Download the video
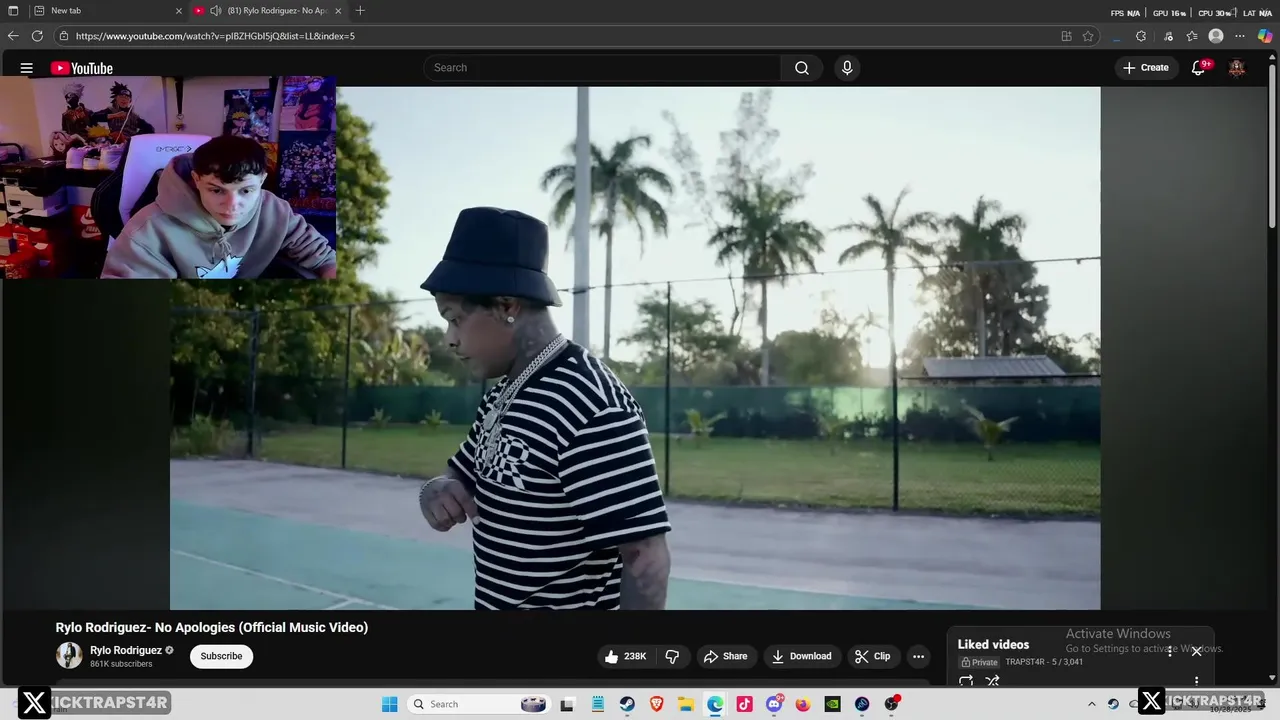Screen dimensions: 1280x720 [x=802, y=656]
